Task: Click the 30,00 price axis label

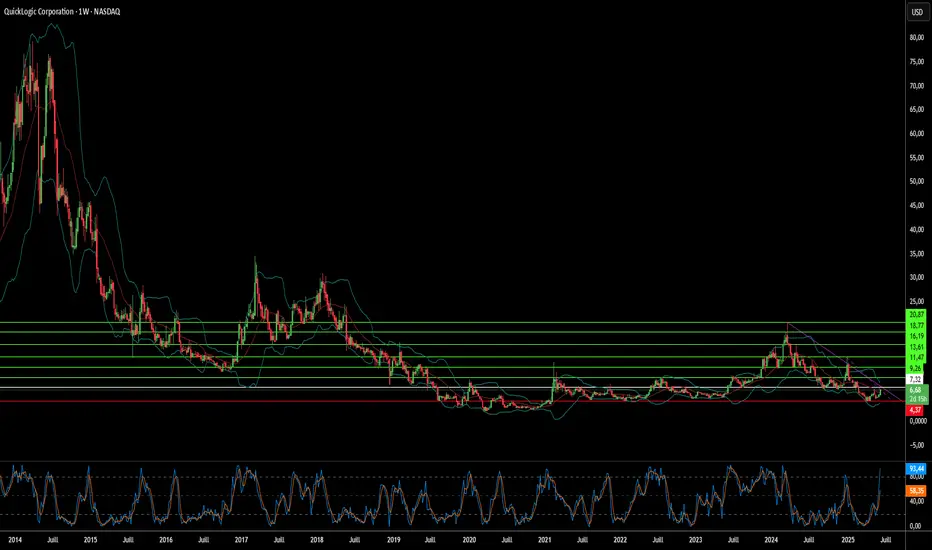Action: tap(917, 277)
